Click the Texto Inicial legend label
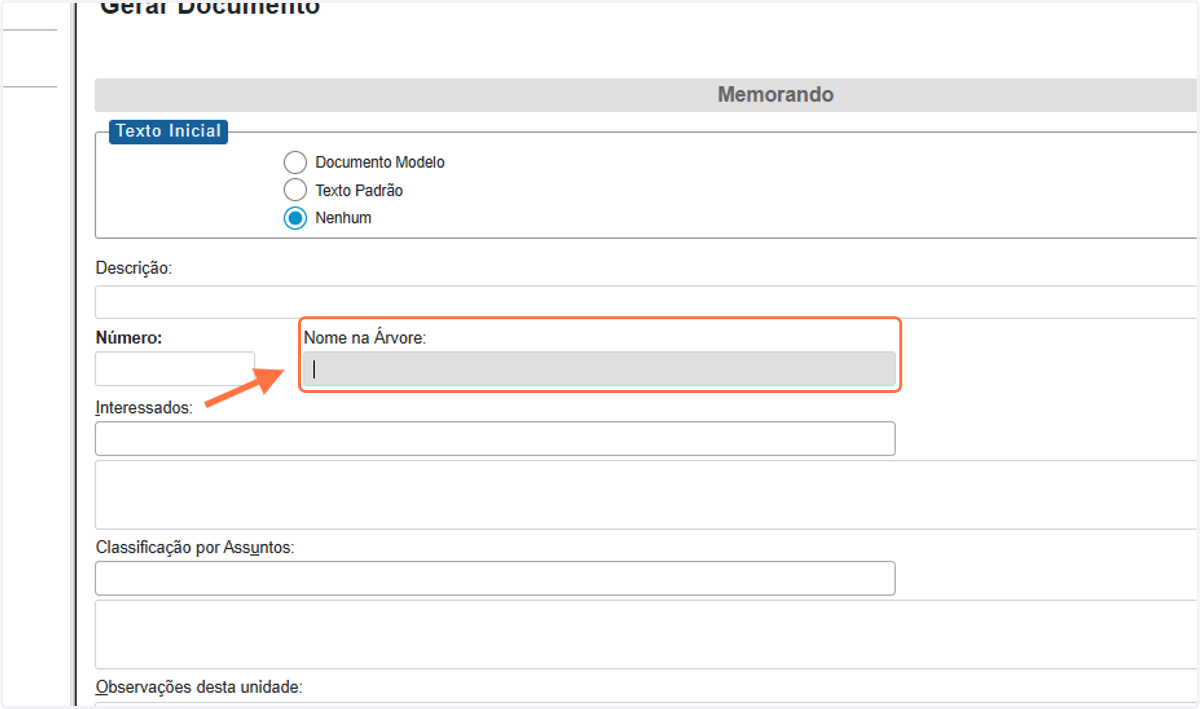Screen dimensions: 1200x709 pyautogui.click(x=168, y=131)
